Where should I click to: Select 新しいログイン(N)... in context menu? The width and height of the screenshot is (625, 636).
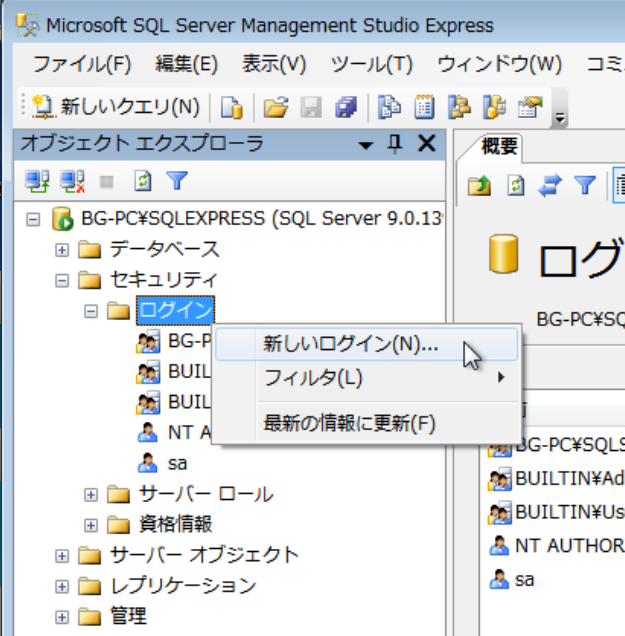pyautogui.click(x=367, y=344)
